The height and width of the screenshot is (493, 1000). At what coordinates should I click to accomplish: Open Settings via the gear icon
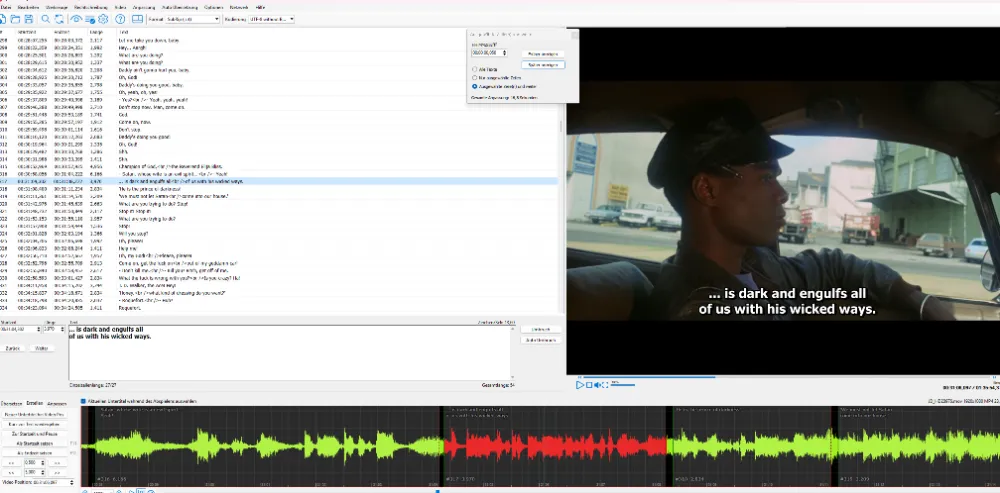(x=103, y=19)
